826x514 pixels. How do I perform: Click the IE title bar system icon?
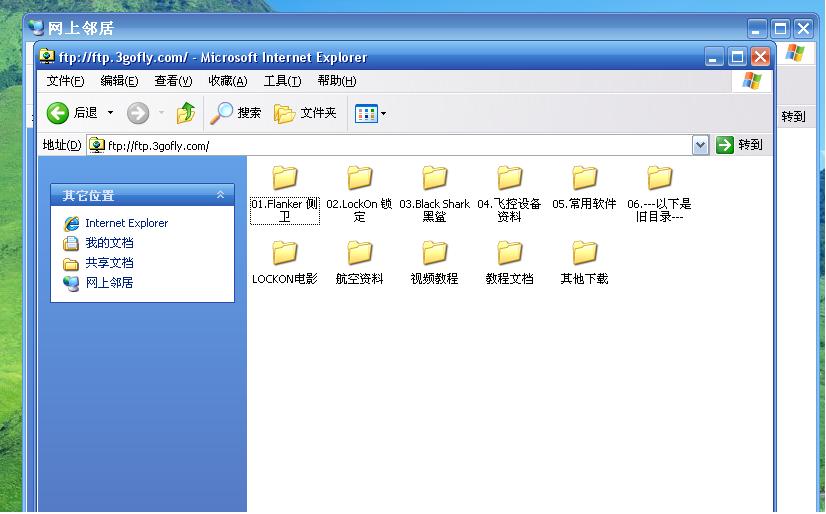(x=47, y=56)
